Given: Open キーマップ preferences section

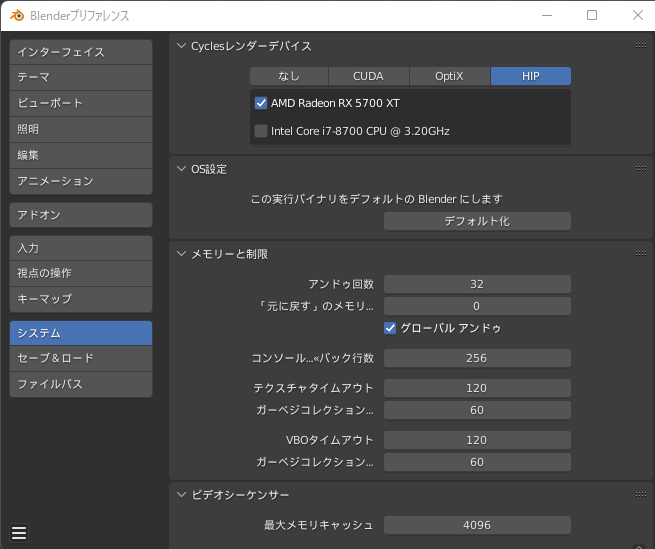Looking at the screenshot, I should coord(81,299).
